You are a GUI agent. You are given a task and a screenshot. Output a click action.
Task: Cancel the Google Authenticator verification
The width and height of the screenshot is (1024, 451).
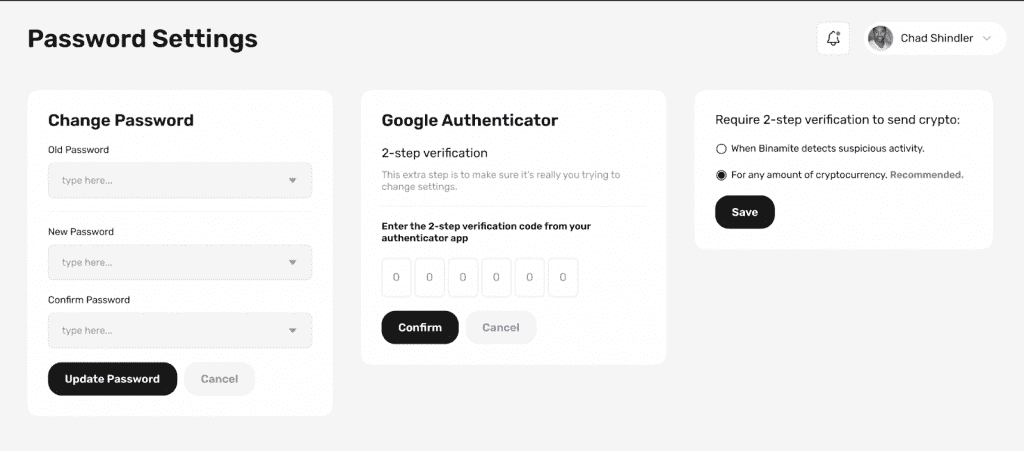pos(501,328)
